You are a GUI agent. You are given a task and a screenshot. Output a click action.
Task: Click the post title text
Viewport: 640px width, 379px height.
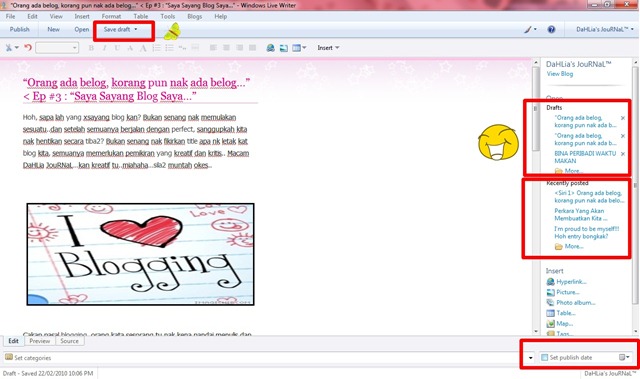(137, 89)
